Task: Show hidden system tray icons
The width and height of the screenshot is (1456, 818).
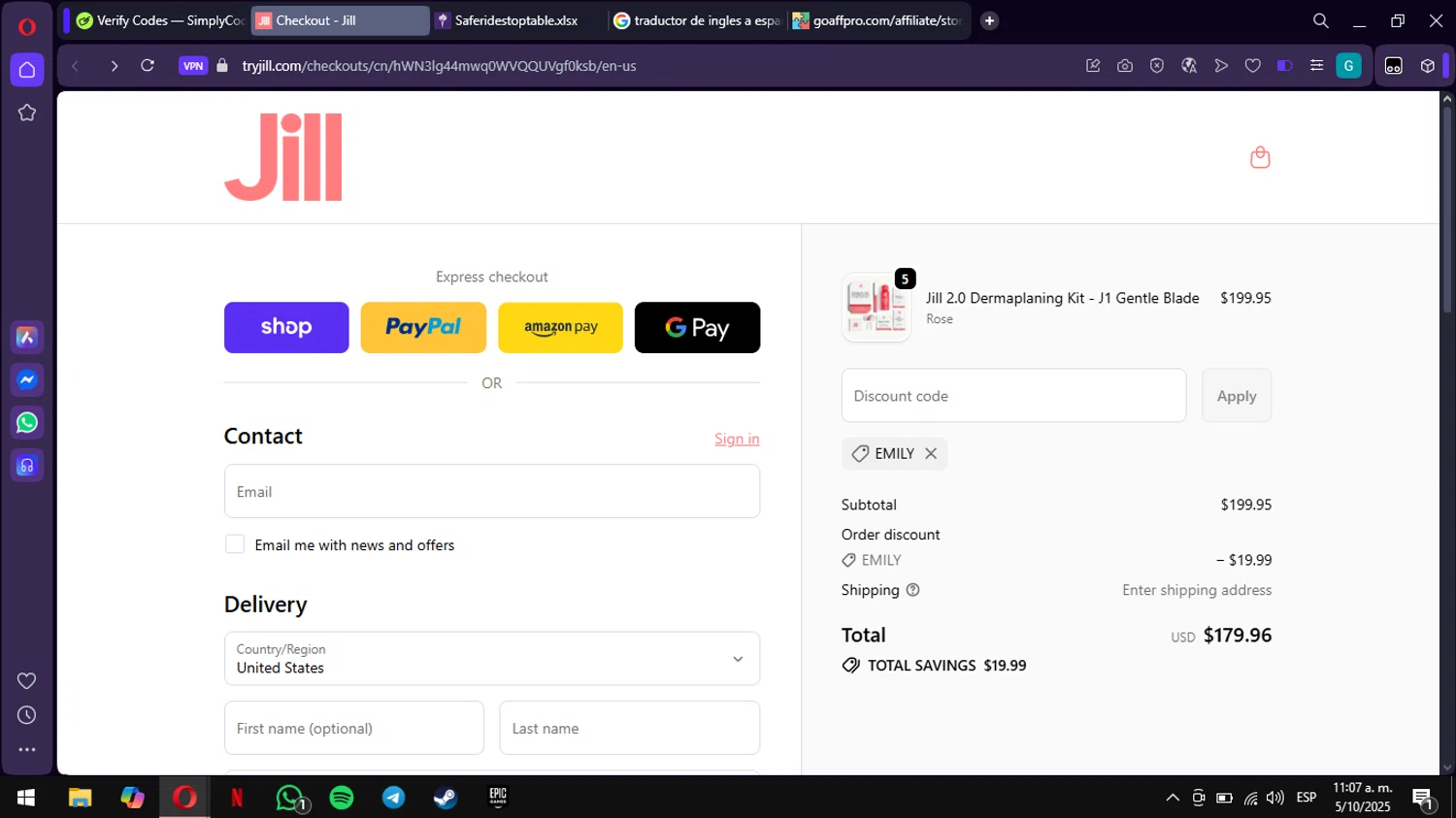Action: click(1173, 798)
